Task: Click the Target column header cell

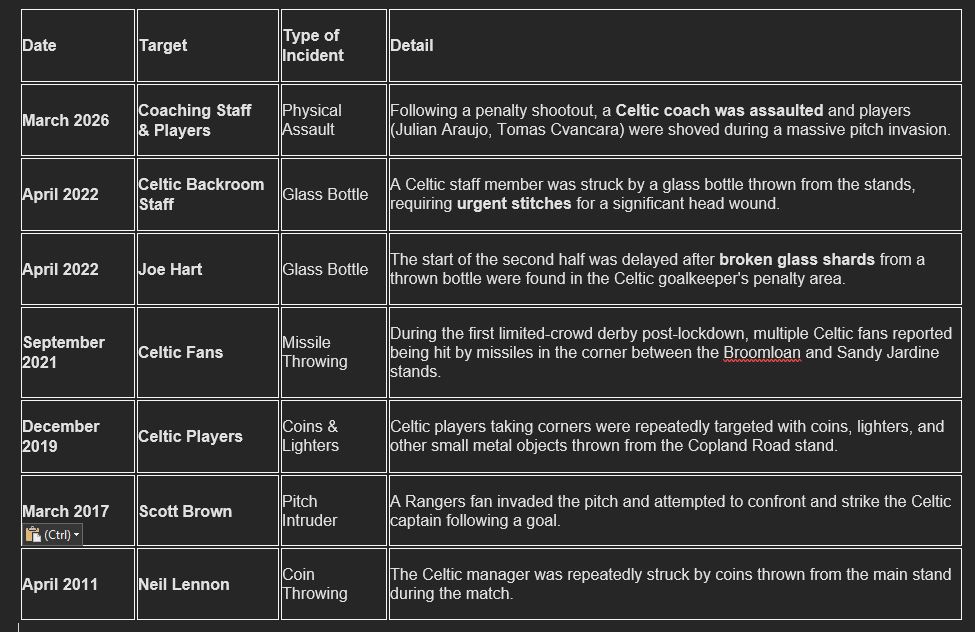Action: coord(208,45)
